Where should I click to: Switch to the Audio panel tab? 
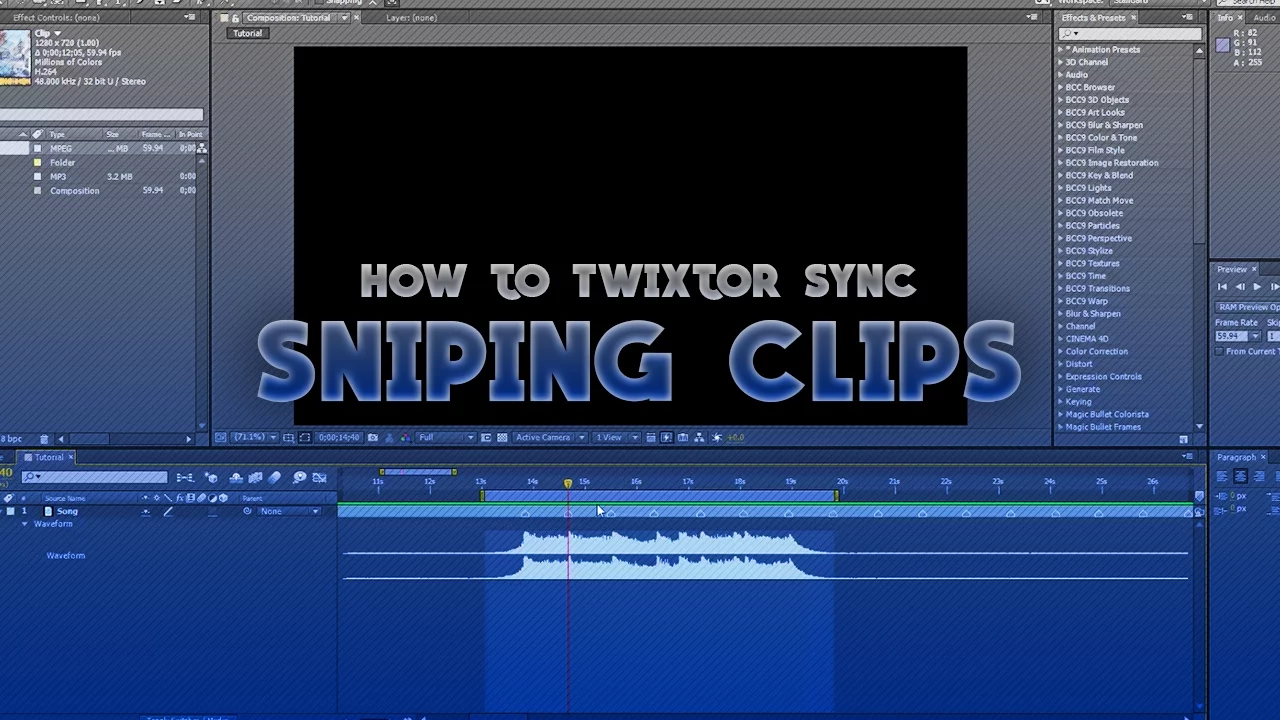(1264, 18)
